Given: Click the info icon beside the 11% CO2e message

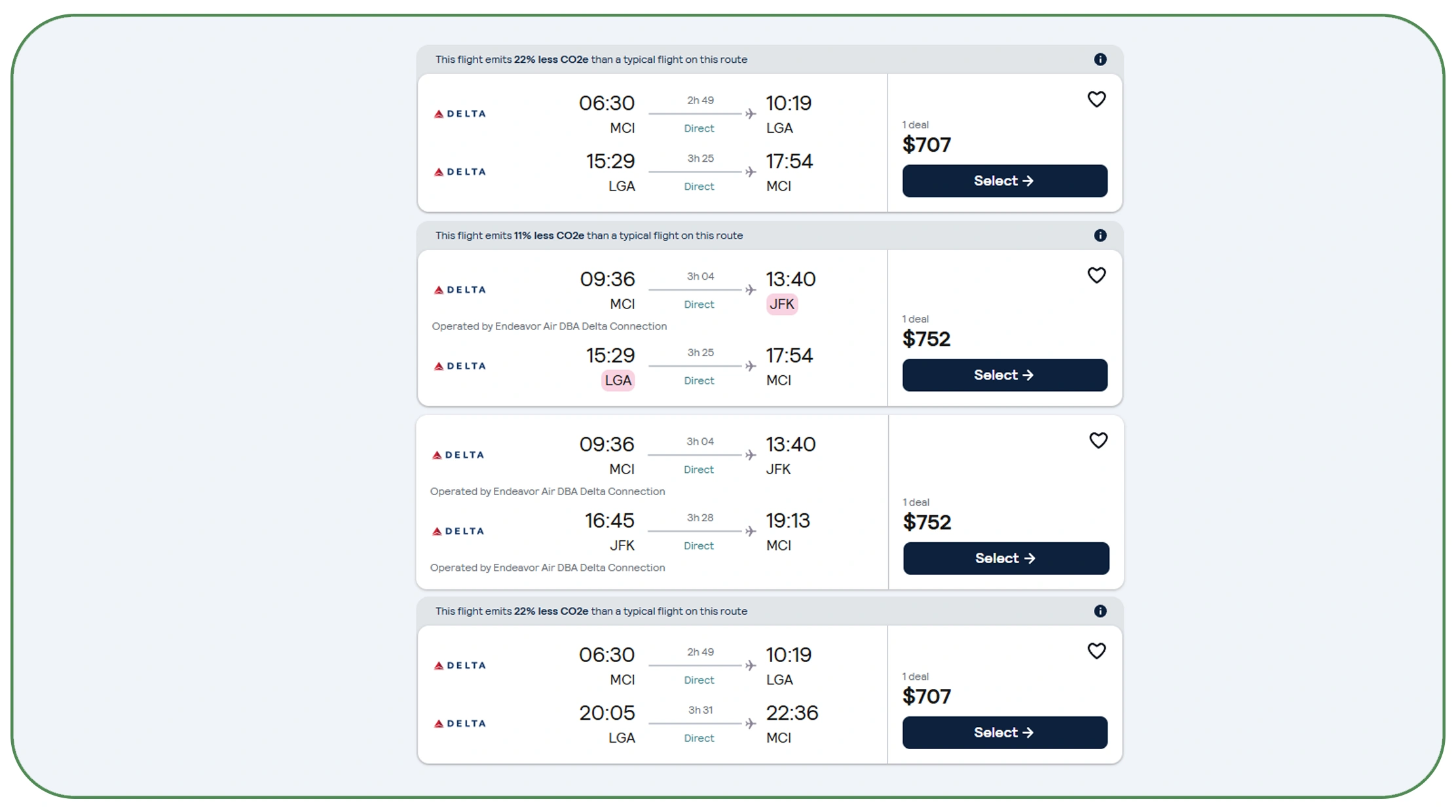Looking at the screenshot, I should [1101, 235].
